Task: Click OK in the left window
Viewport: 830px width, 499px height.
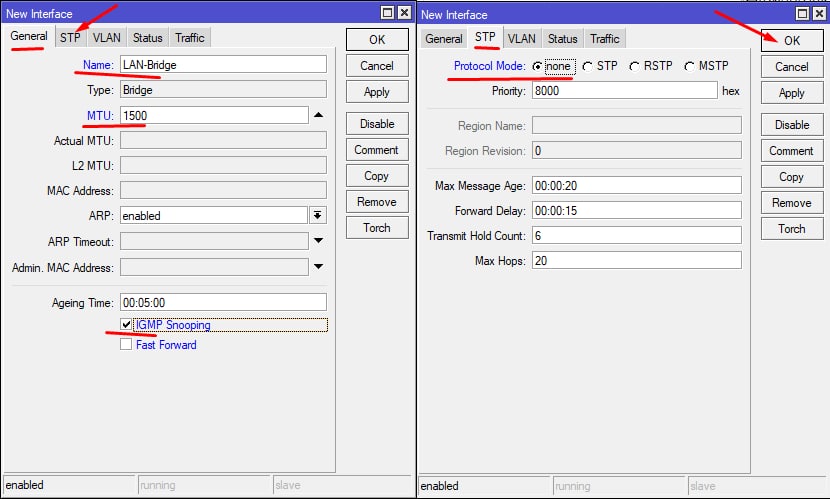Action: [x=377, y=40]
